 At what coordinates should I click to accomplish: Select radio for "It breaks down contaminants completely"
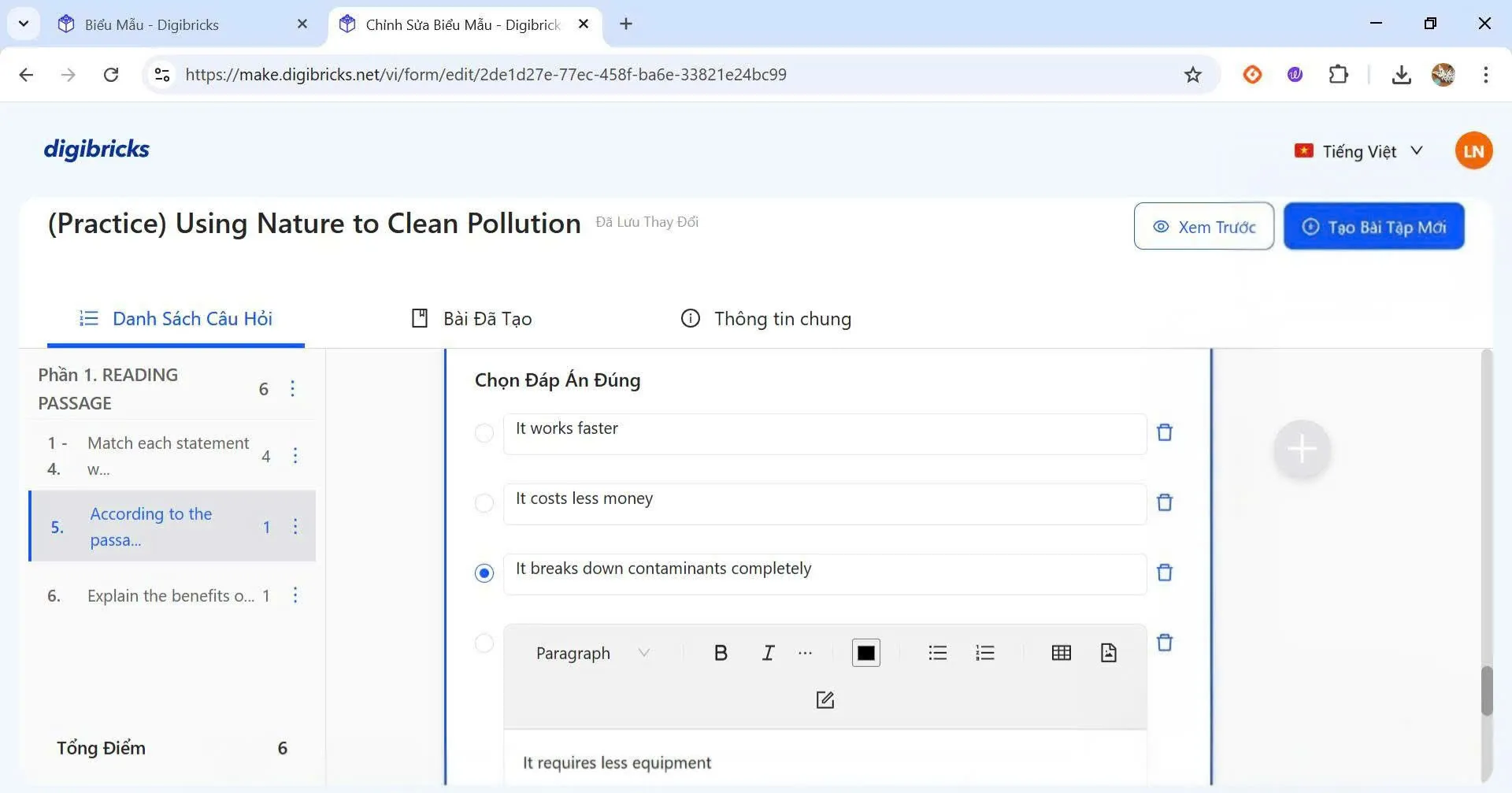pos(484,573)
